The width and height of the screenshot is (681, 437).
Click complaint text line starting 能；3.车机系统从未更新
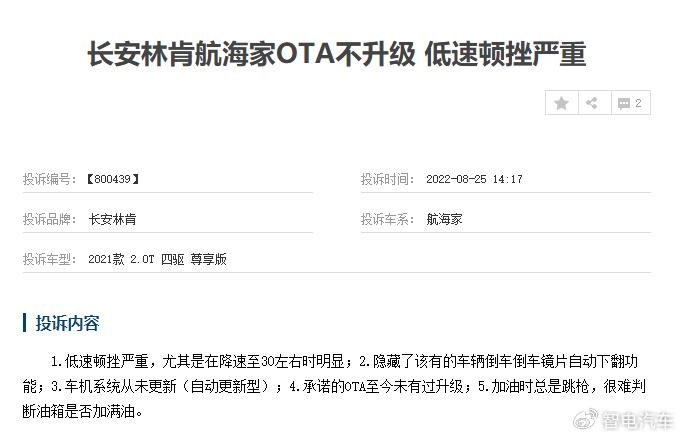tap(334, 386)
